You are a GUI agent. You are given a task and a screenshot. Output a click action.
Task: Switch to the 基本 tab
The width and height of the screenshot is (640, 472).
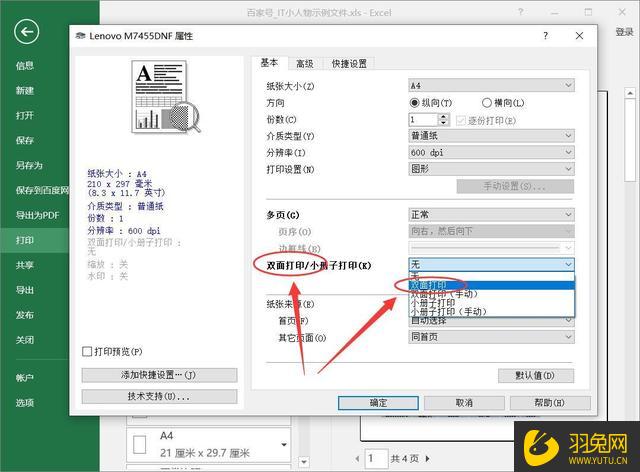click(269, 62)
